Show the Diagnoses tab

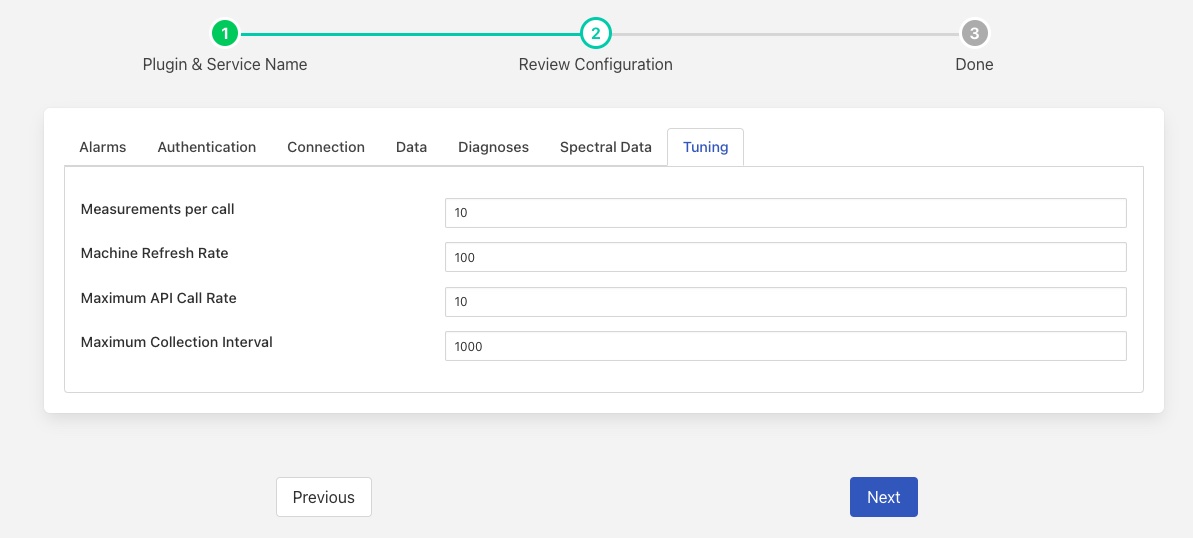point(493,147)
